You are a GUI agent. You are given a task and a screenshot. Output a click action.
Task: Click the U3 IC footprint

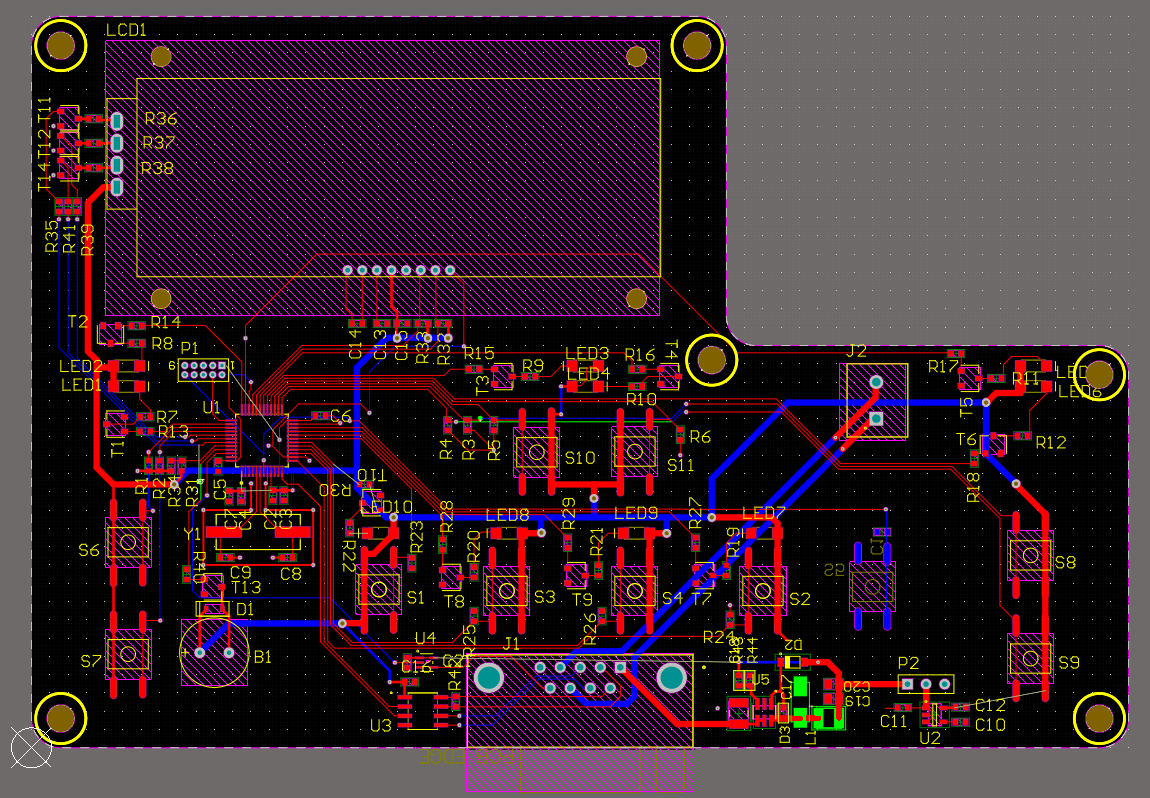coord(421,707)
